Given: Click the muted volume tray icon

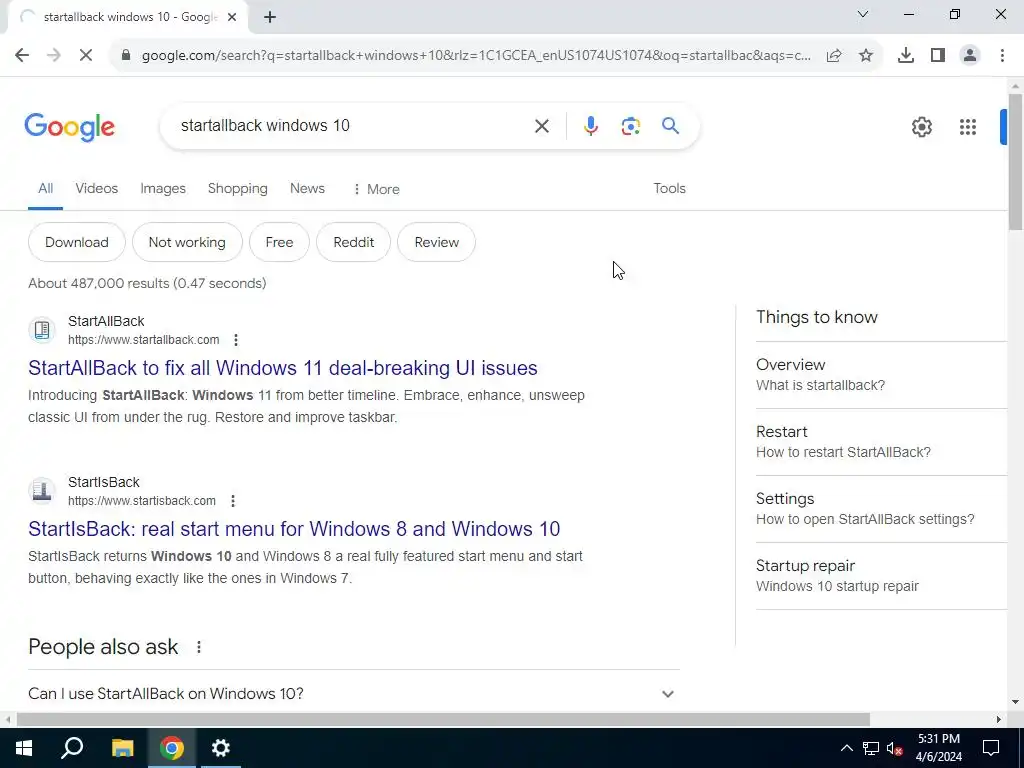Looking at the screenshot, I should pyautogui.click(x=895, y=748).
